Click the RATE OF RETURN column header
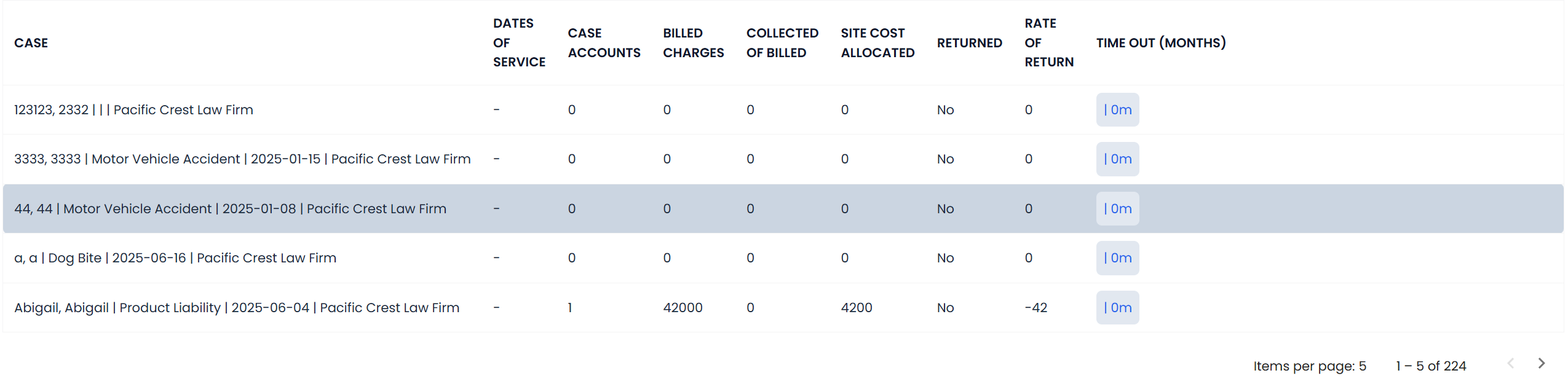 1048,42
